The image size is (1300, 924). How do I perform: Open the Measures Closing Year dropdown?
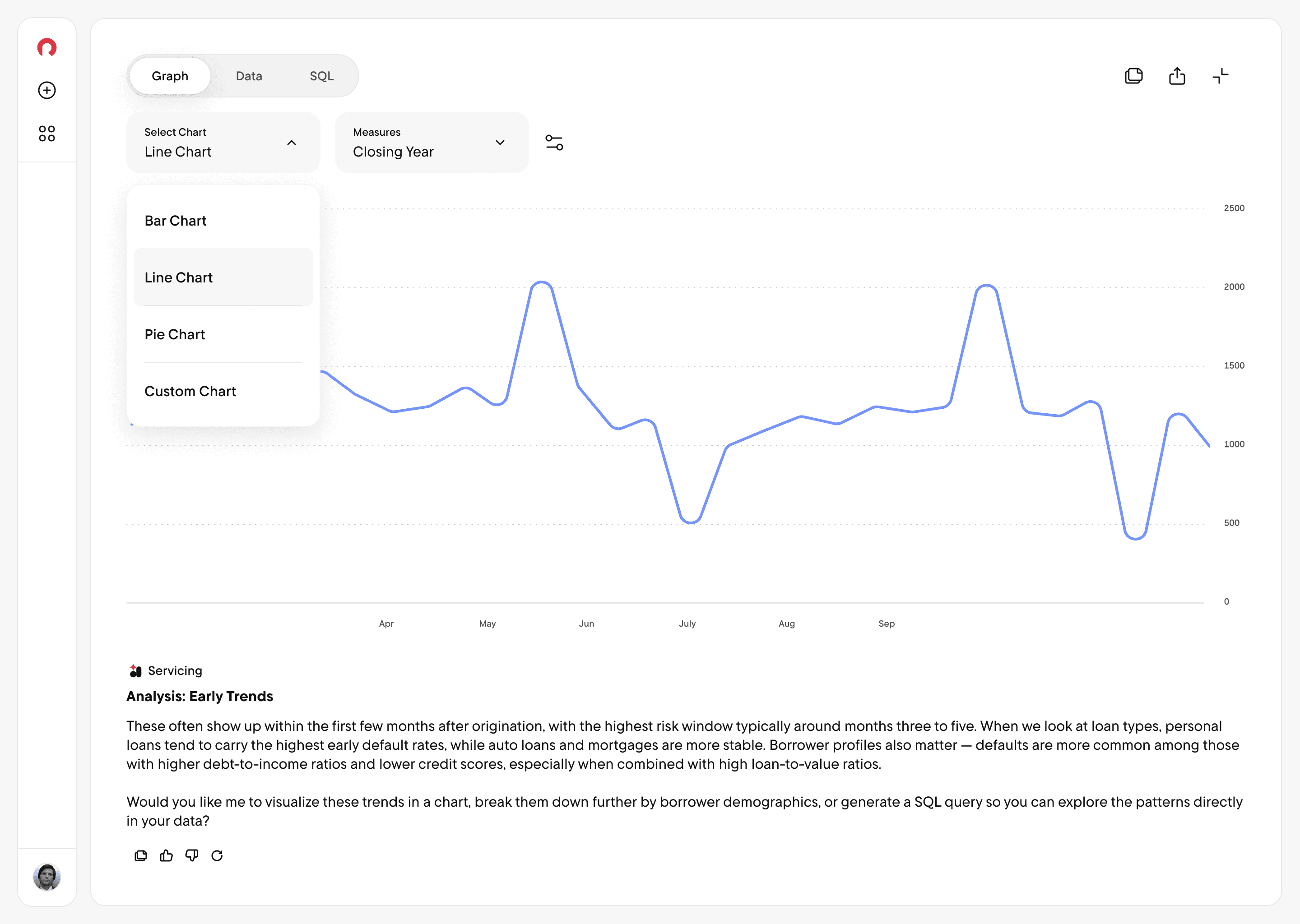coord(432,142)
